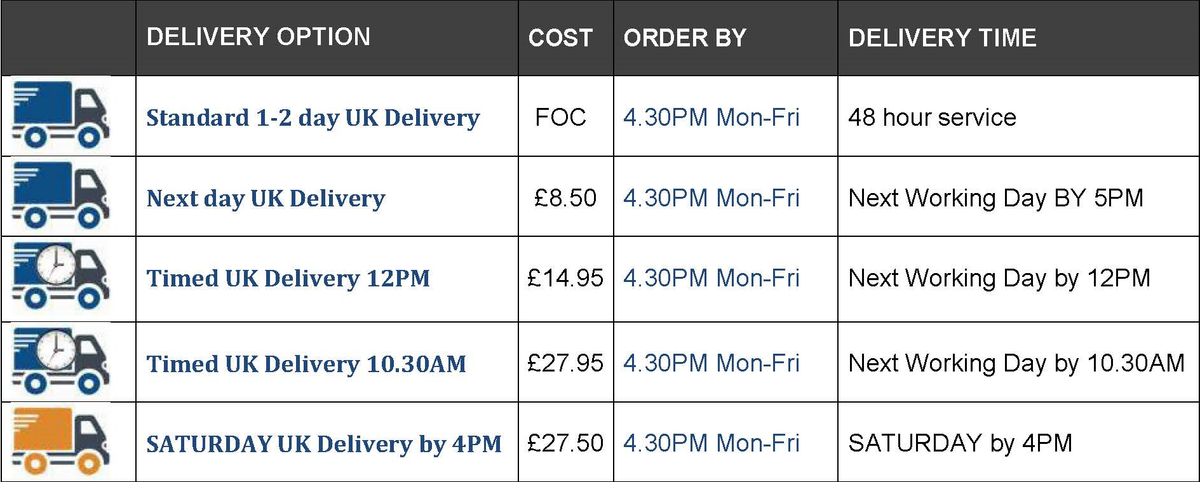Click the Next day delivery truck icon
This screenshot has width=1200, height=482.
[x=60, y=197]
